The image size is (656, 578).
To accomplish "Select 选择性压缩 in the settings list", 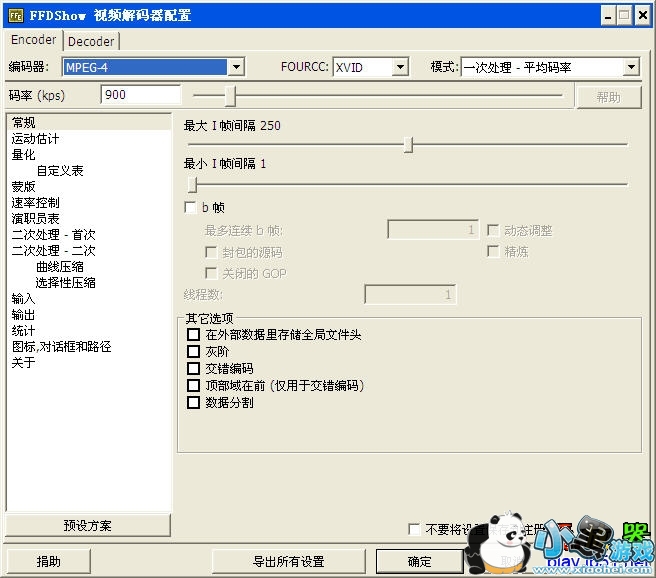I will [x=66, y=282].
